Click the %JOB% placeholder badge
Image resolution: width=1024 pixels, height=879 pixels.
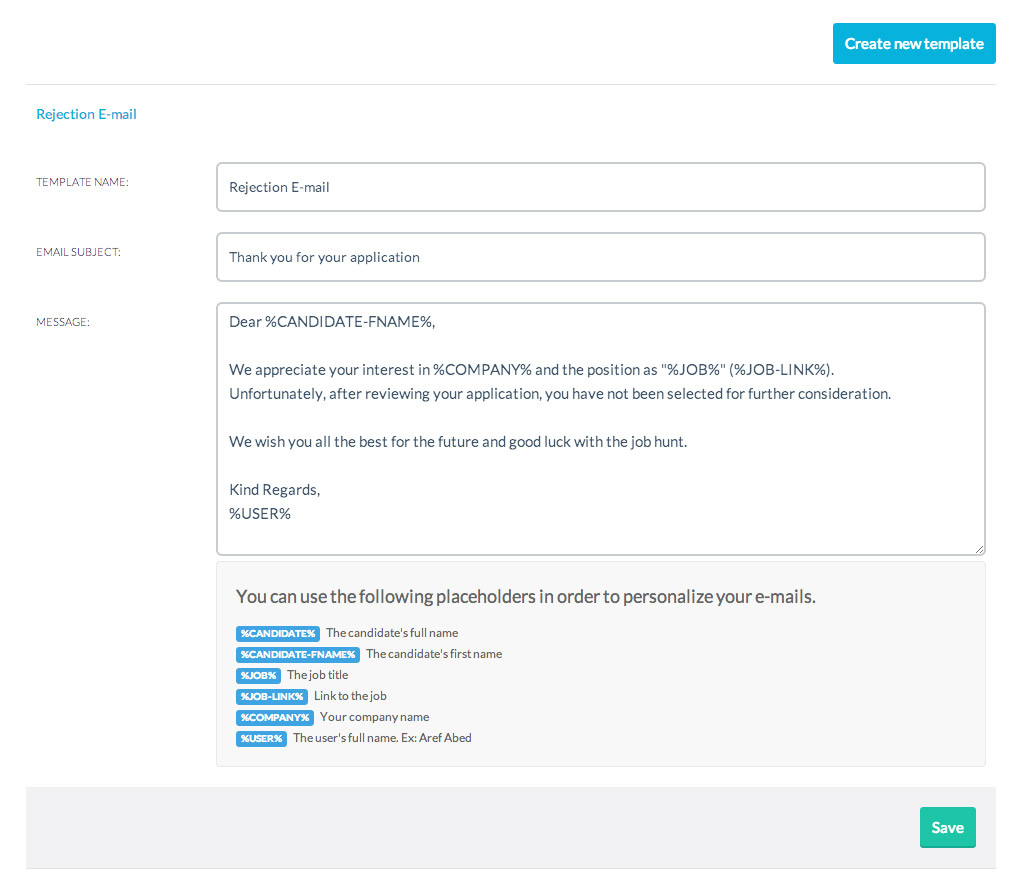tap(258, 675)
